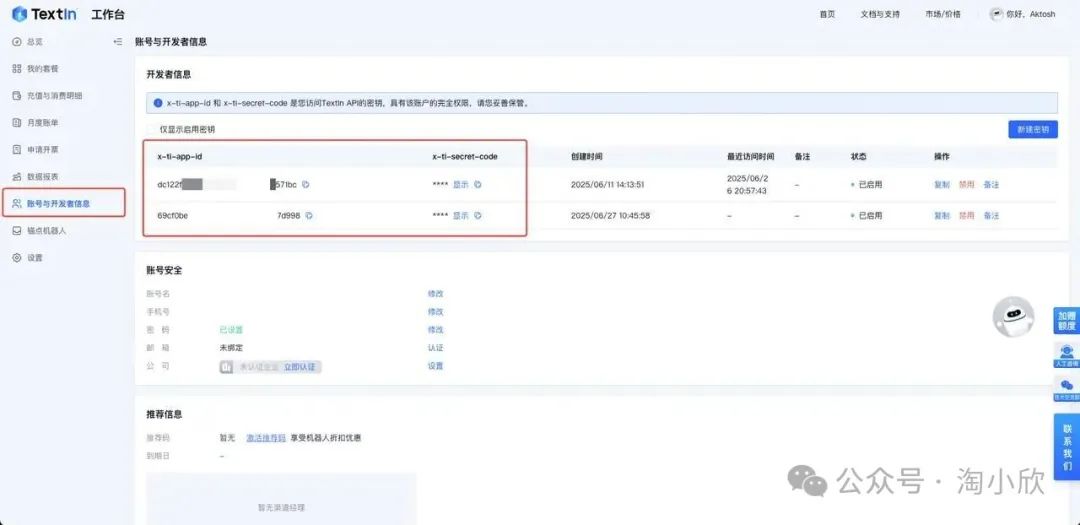Copy the app-id ending in 7d998
This screenshot has width=1080, height=525.
(309, 216)
